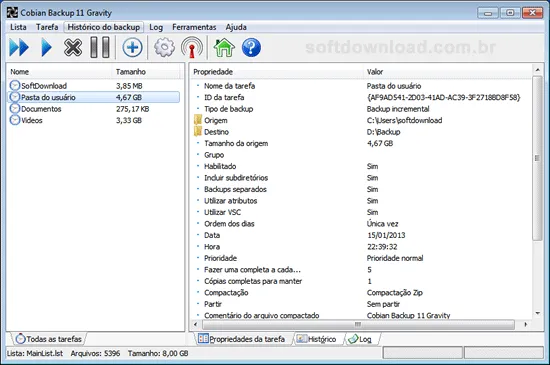Click the Incluir subdiretórios property
Screen dimensions: 550x365
236,178
